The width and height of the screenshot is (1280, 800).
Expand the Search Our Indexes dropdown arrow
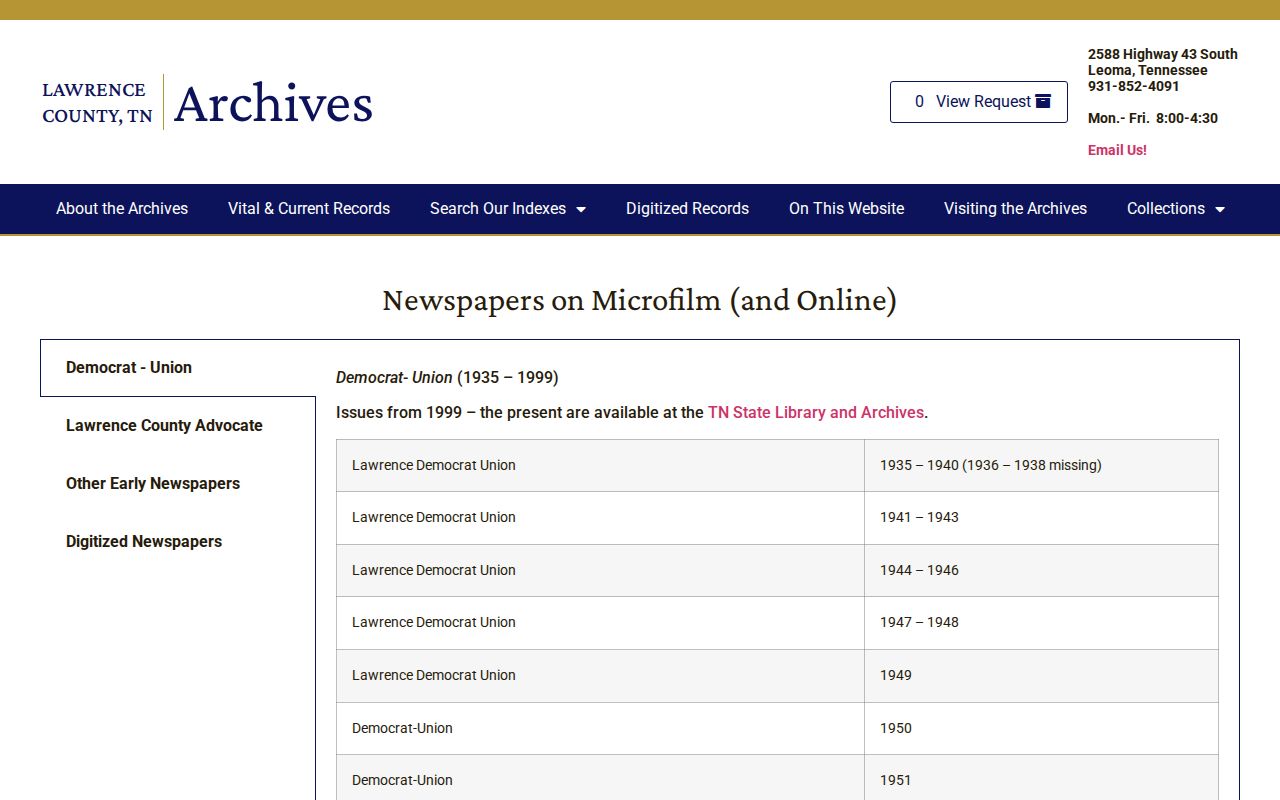pos(581,209)
